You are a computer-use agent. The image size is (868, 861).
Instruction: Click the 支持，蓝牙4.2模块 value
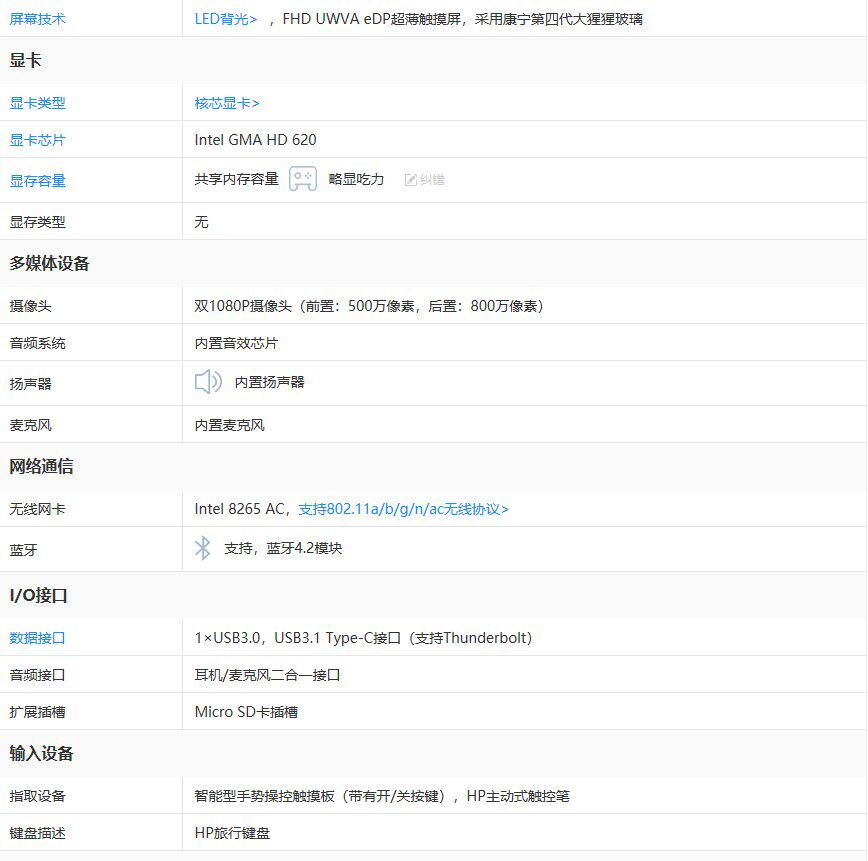click(x=283, y=548)
